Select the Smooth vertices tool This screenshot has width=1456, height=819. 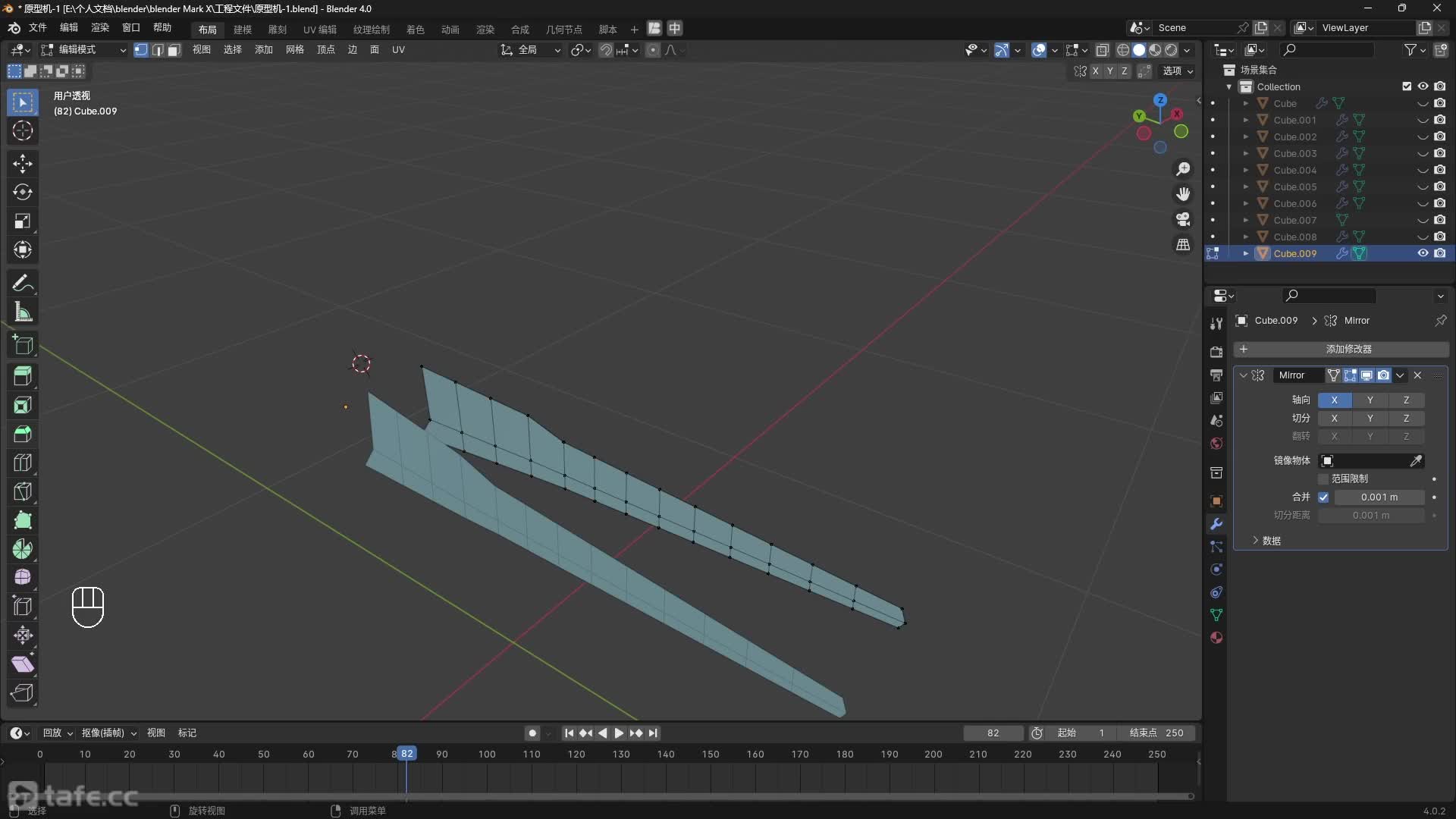point(23,578)
